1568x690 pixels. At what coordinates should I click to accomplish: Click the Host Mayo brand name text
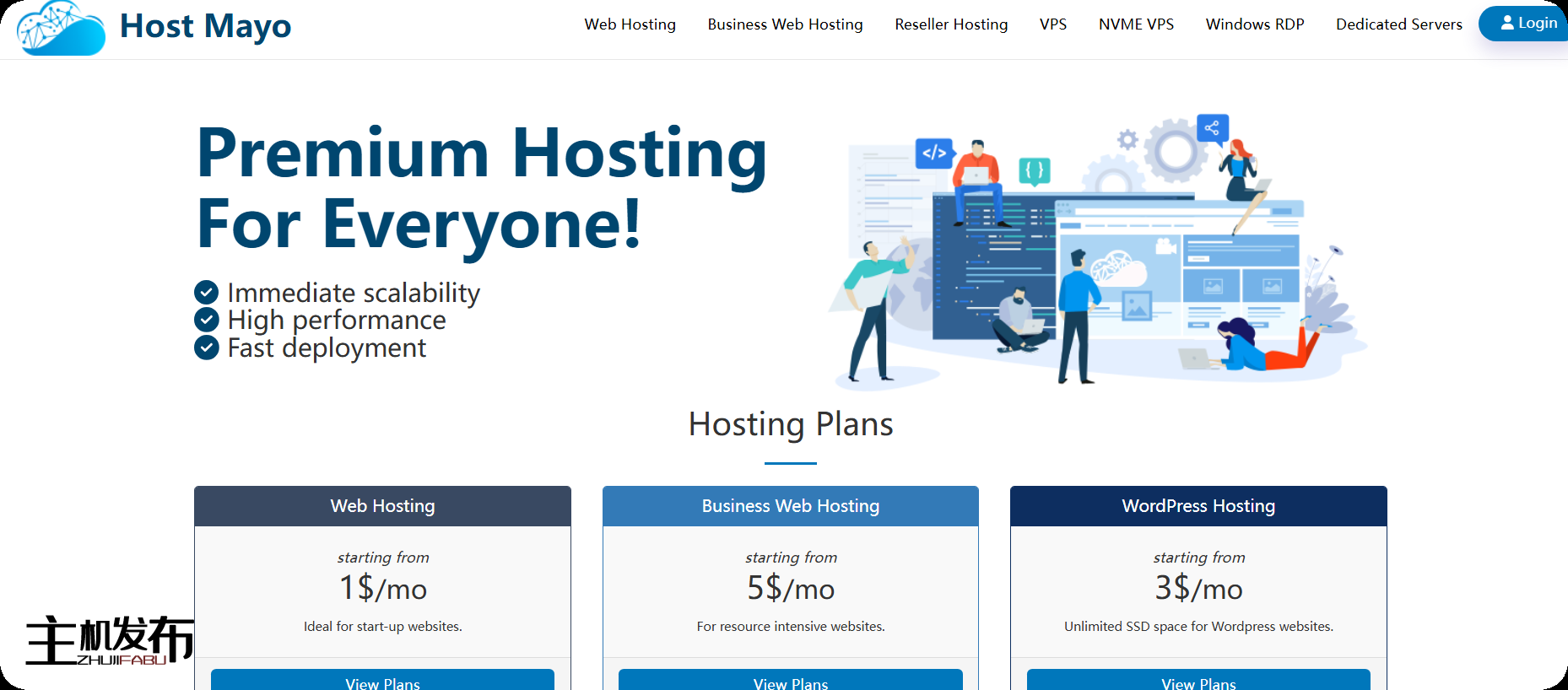pyautogui.click(x=205, y=26)
